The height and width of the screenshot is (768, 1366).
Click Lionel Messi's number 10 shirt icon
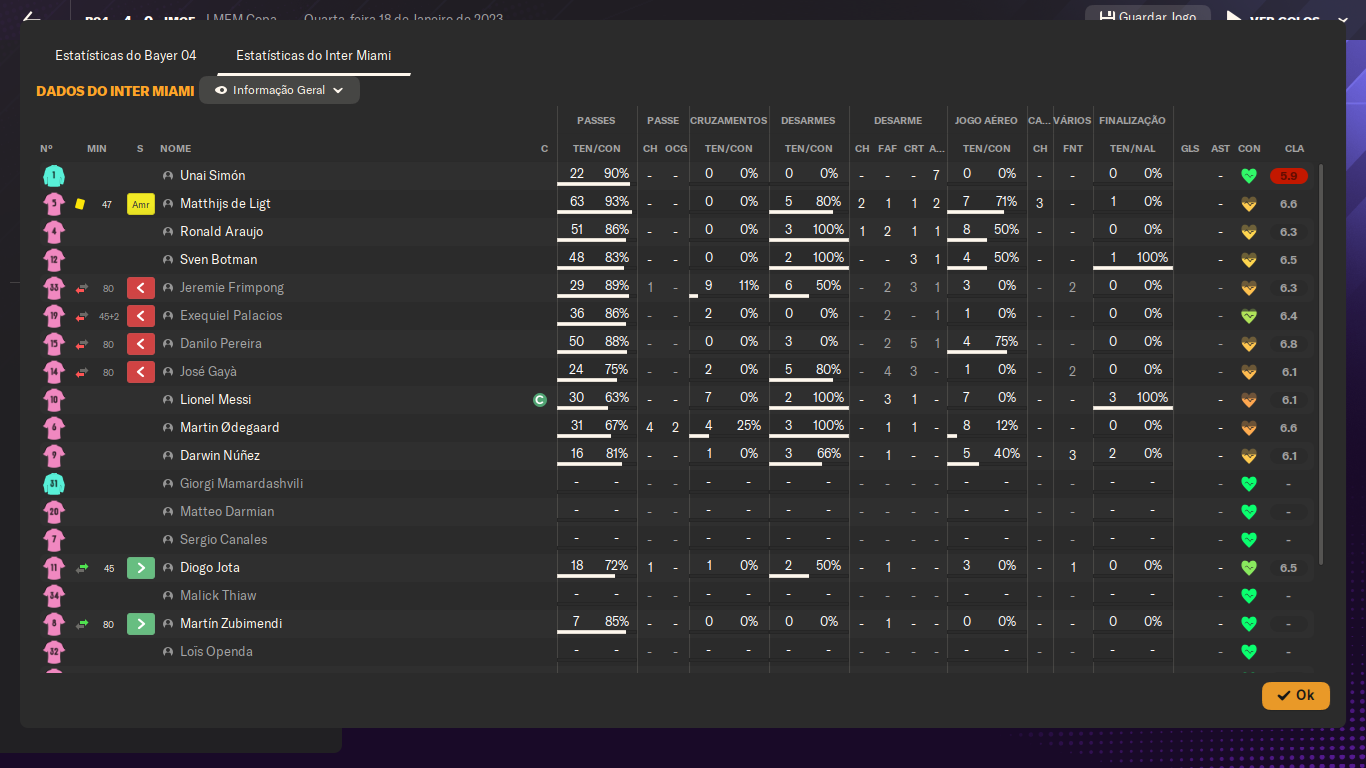[x=54, y=400]
